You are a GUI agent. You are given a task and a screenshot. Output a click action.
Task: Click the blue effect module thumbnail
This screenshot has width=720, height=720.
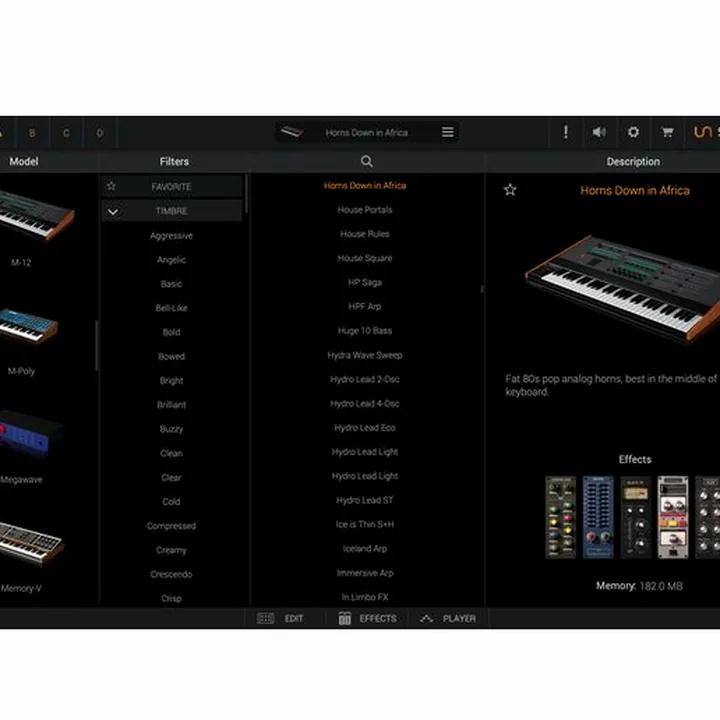(x=598, y=517)
